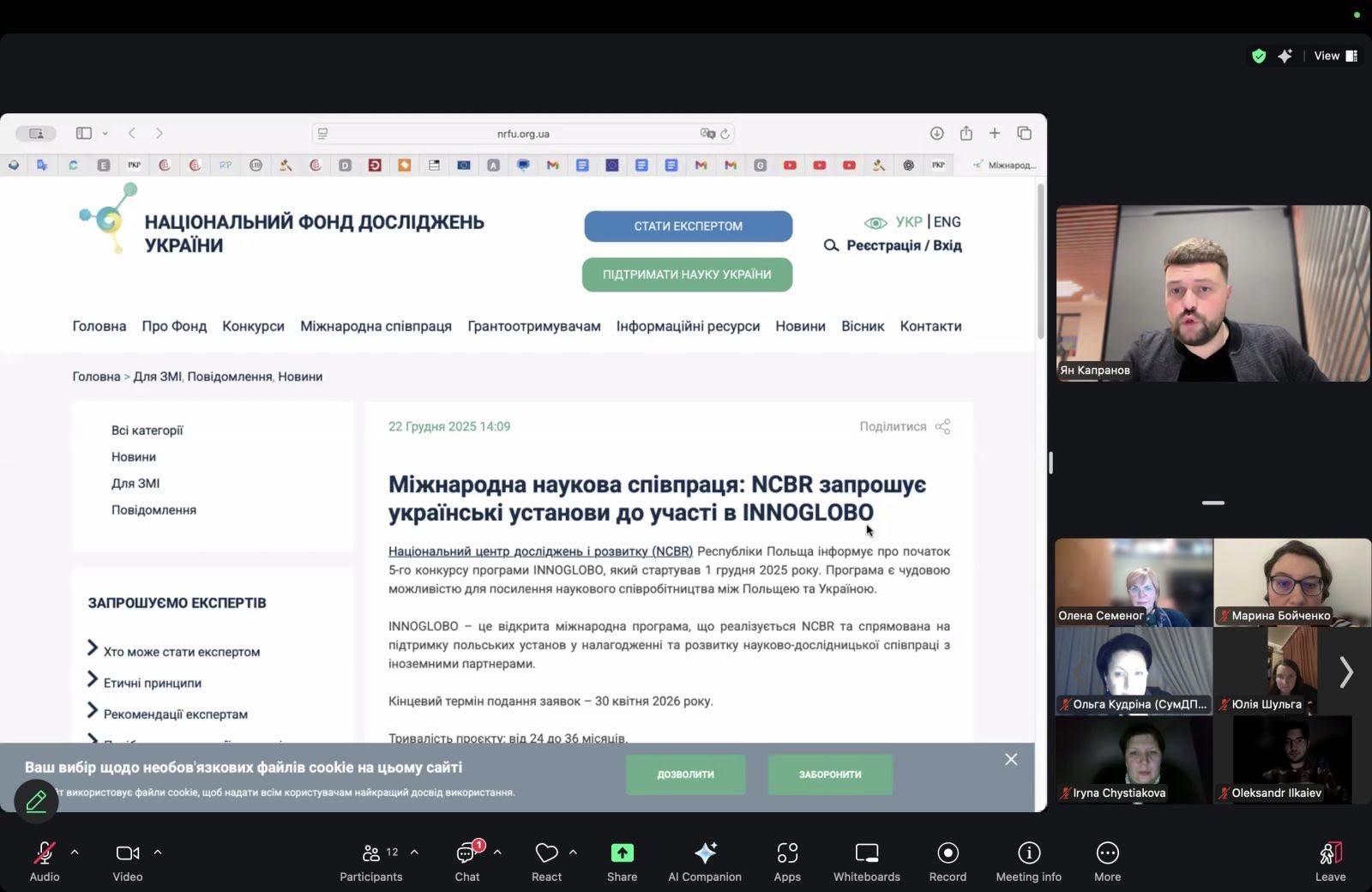Show next page of participant thumbnails
The image size is (1372, 892).
[1346, 672]
